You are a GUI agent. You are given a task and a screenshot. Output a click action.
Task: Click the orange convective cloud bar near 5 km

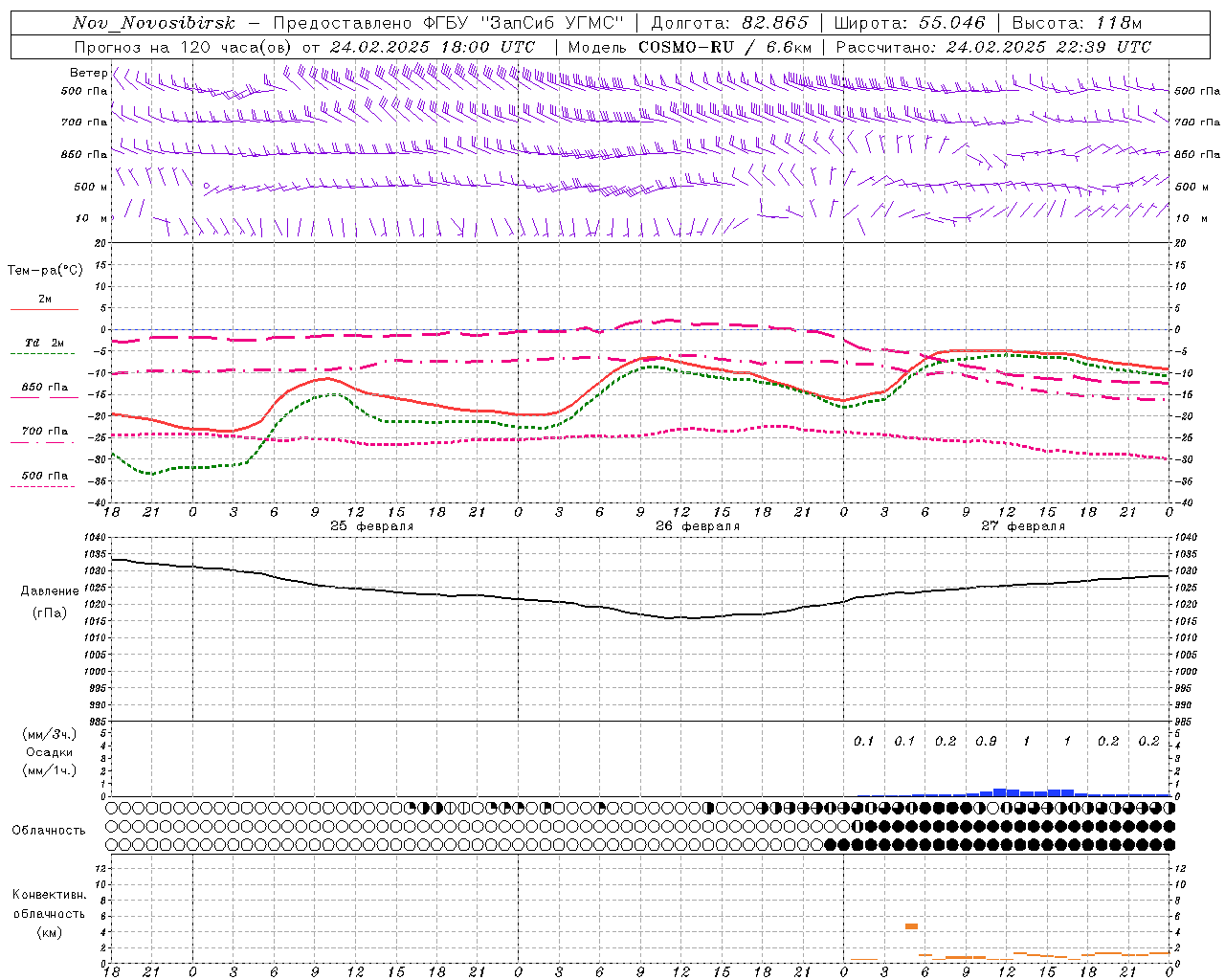tap(911, 926)
